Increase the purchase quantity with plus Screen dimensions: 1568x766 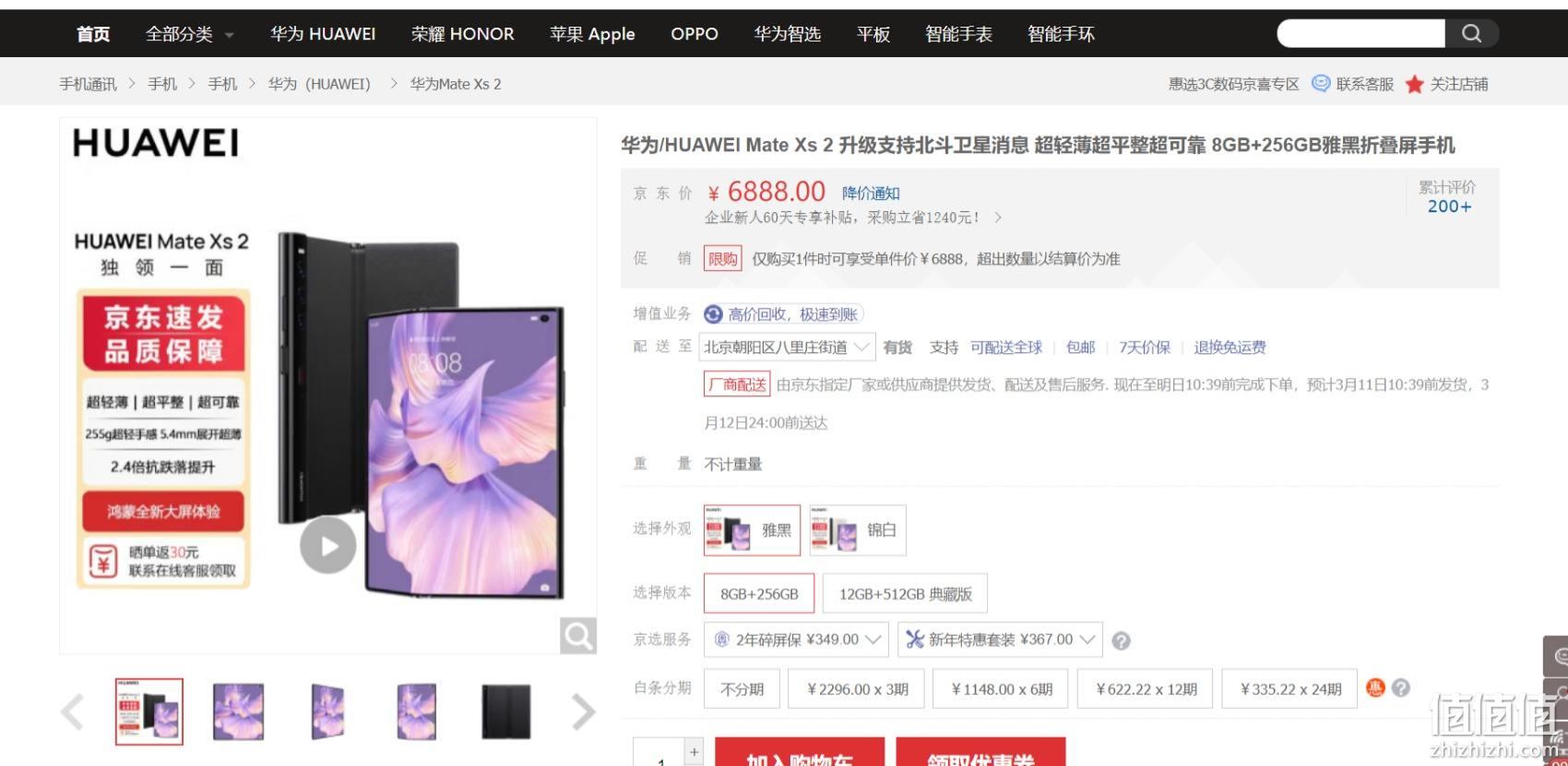(x=695, y=751)
